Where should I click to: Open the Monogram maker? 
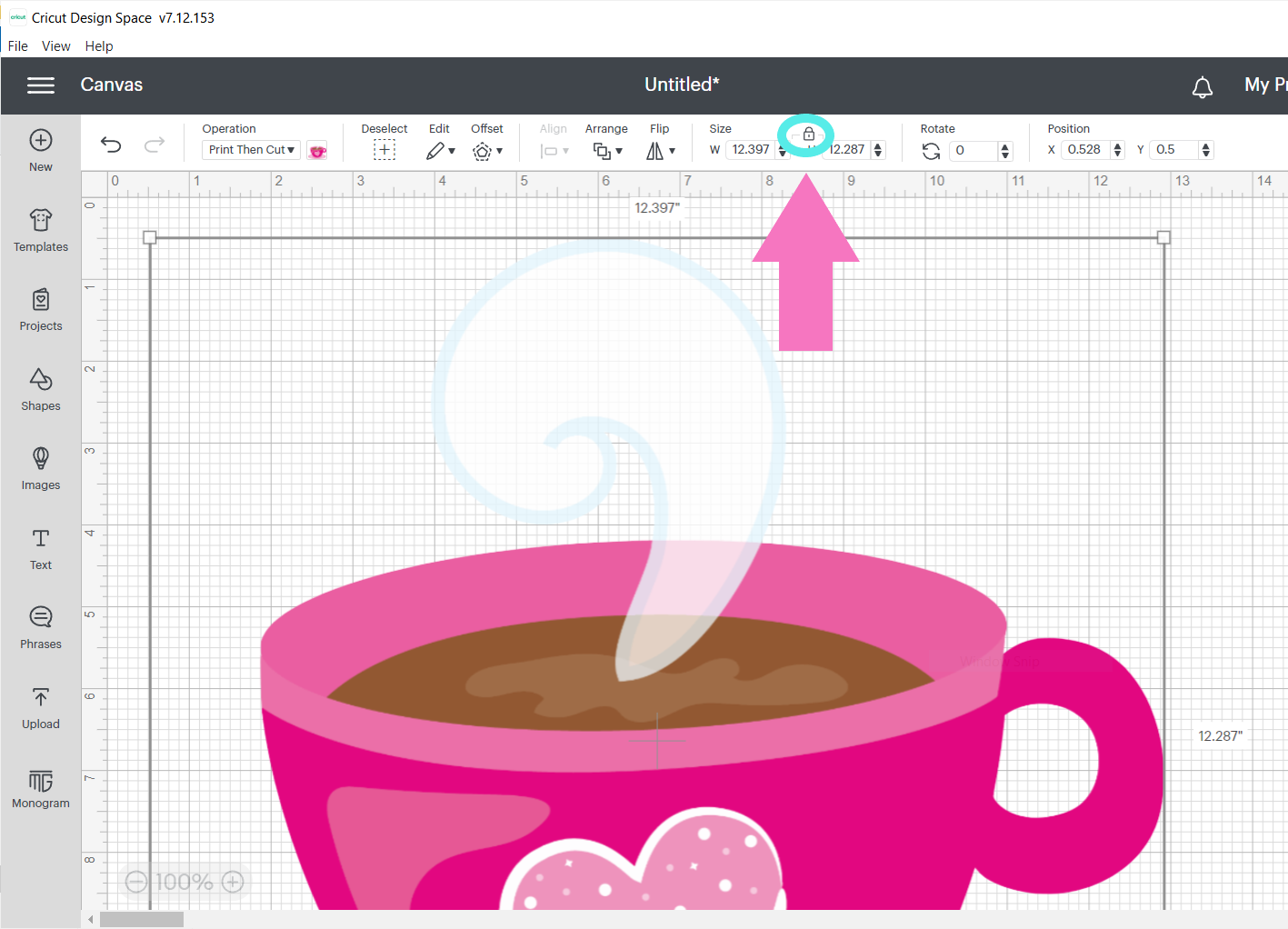click(40, 787)
